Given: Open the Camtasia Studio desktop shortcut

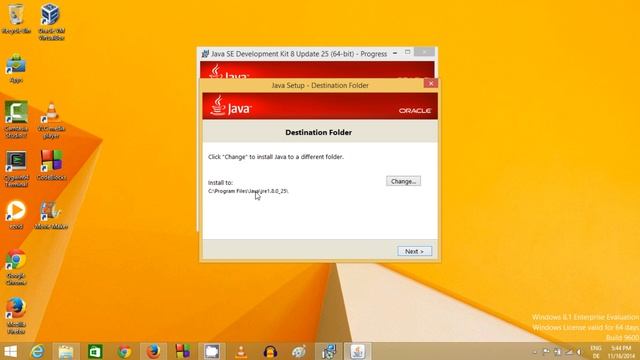Looking at the screenshot, I should click(x=16, y=120).
